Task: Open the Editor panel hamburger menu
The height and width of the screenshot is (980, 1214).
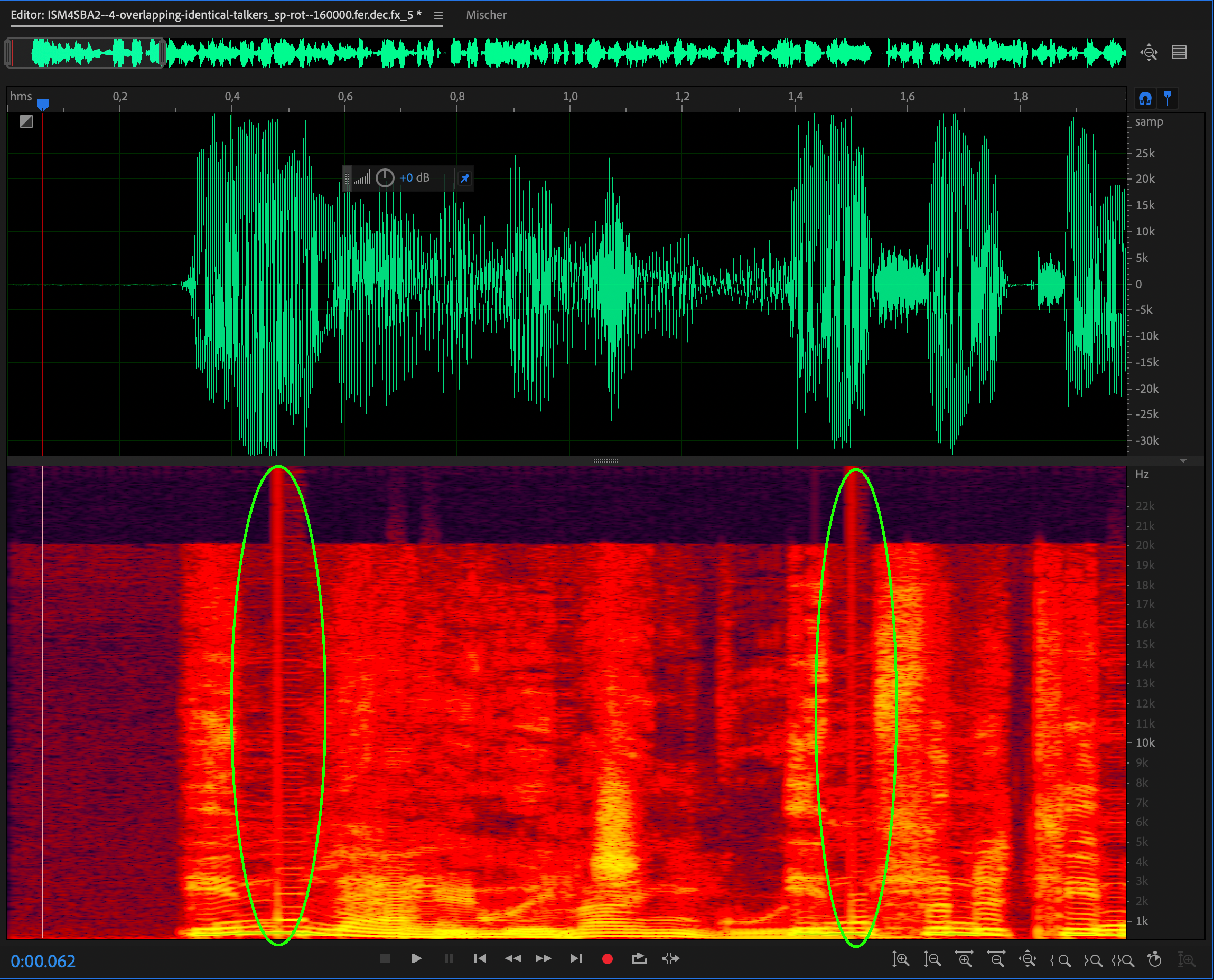Action: coord(438,15)
